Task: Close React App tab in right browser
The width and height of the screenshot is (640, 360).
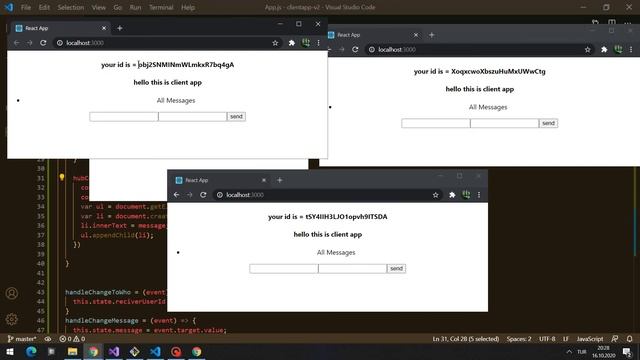Action: (x=416, y=35)
